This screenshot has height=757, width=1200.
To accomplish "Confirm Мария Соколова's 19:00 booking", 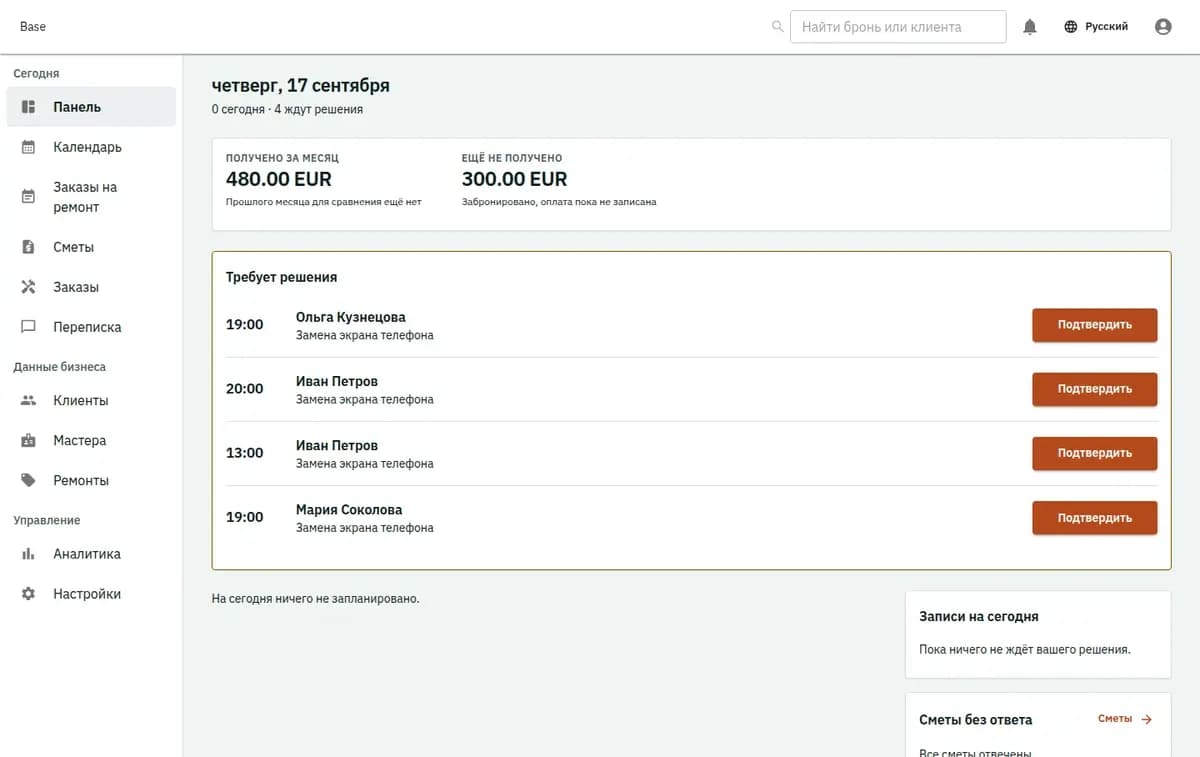I will point(1095,518).
